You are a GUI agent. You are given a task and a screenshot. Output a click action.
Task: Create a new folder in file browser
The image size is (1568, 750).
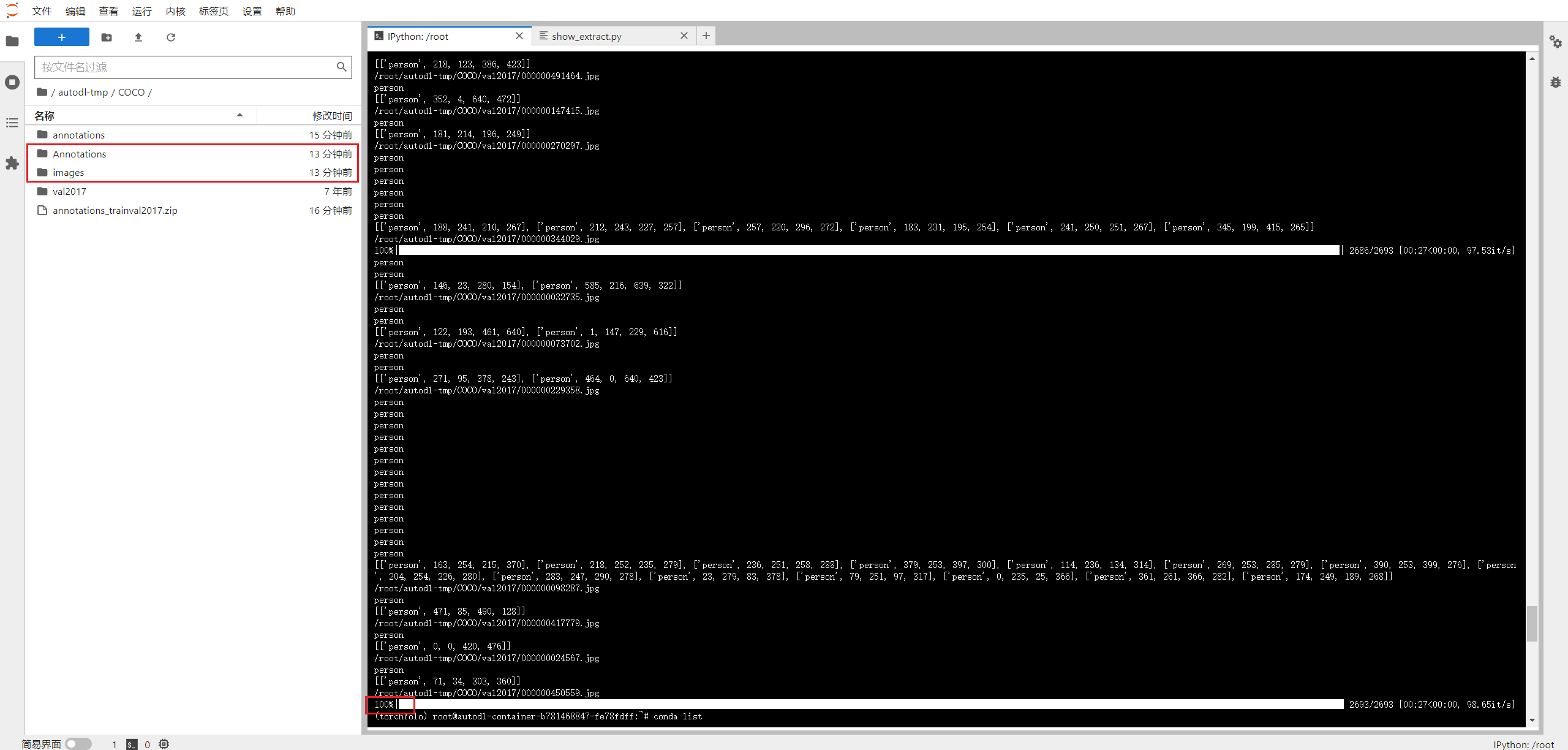coord(107,37)
